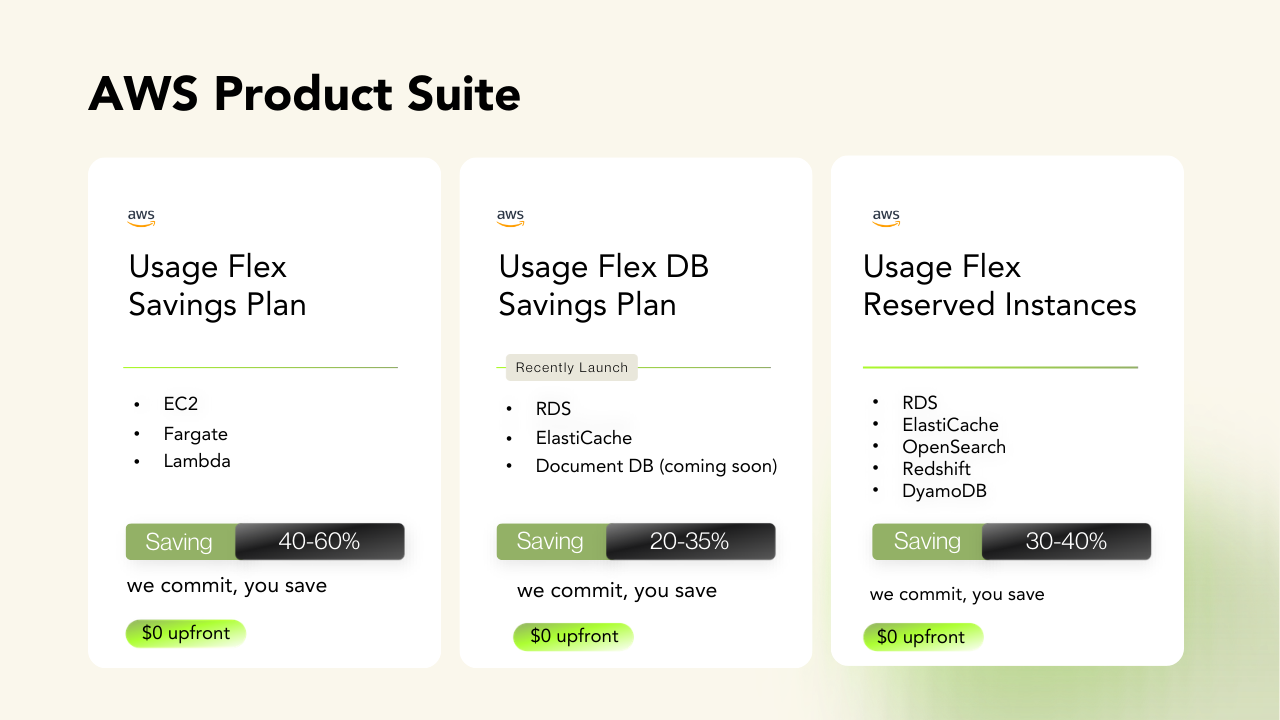Click the 40-60% saving bar
This screenshot has height=720, width=1280.
(319, 541)
